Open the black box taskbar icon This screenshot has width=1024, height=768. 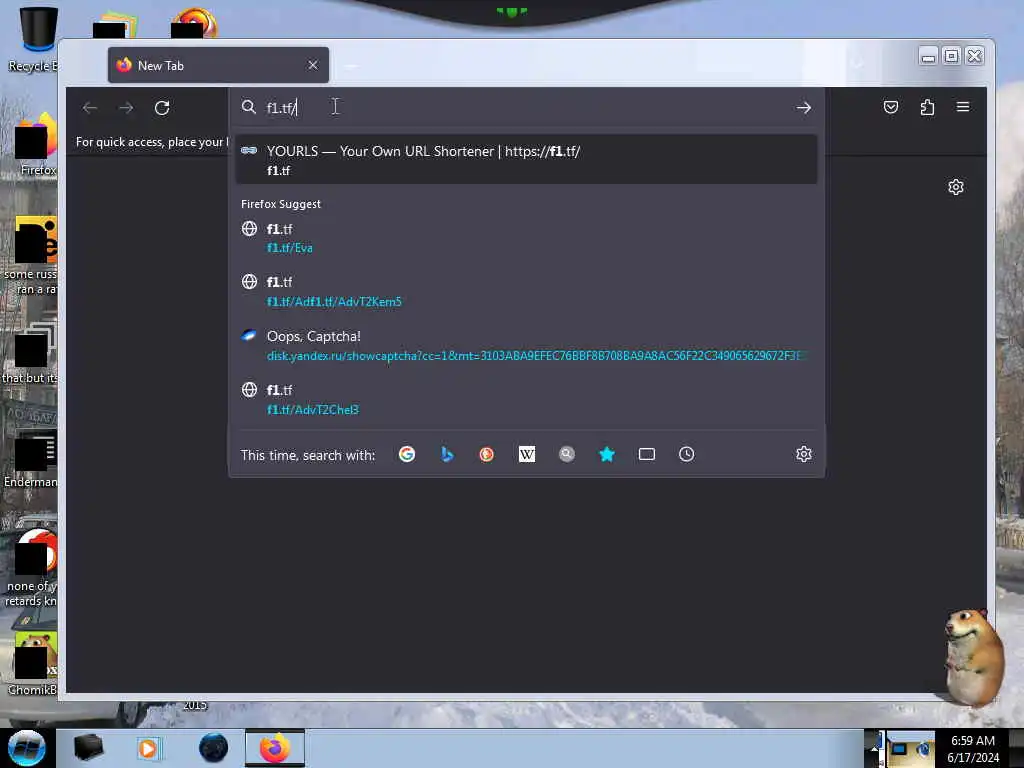88,748
